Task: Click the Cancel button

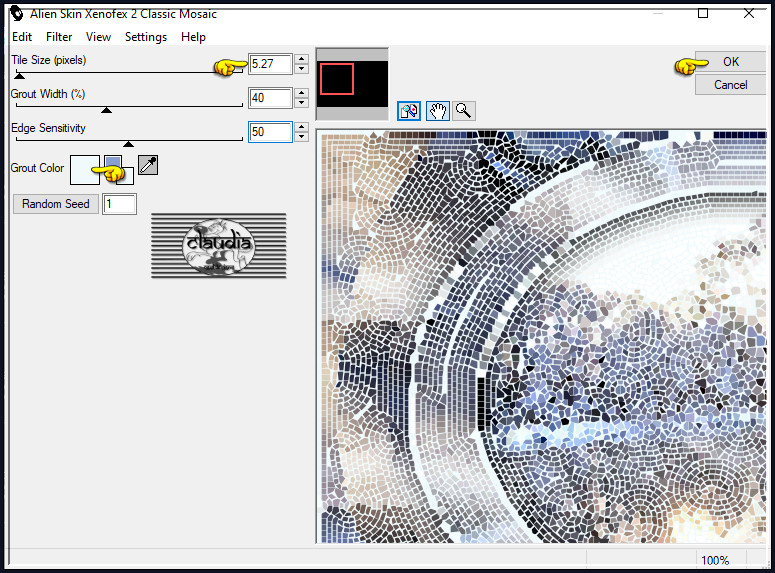Action: click(x=731, y=85)
